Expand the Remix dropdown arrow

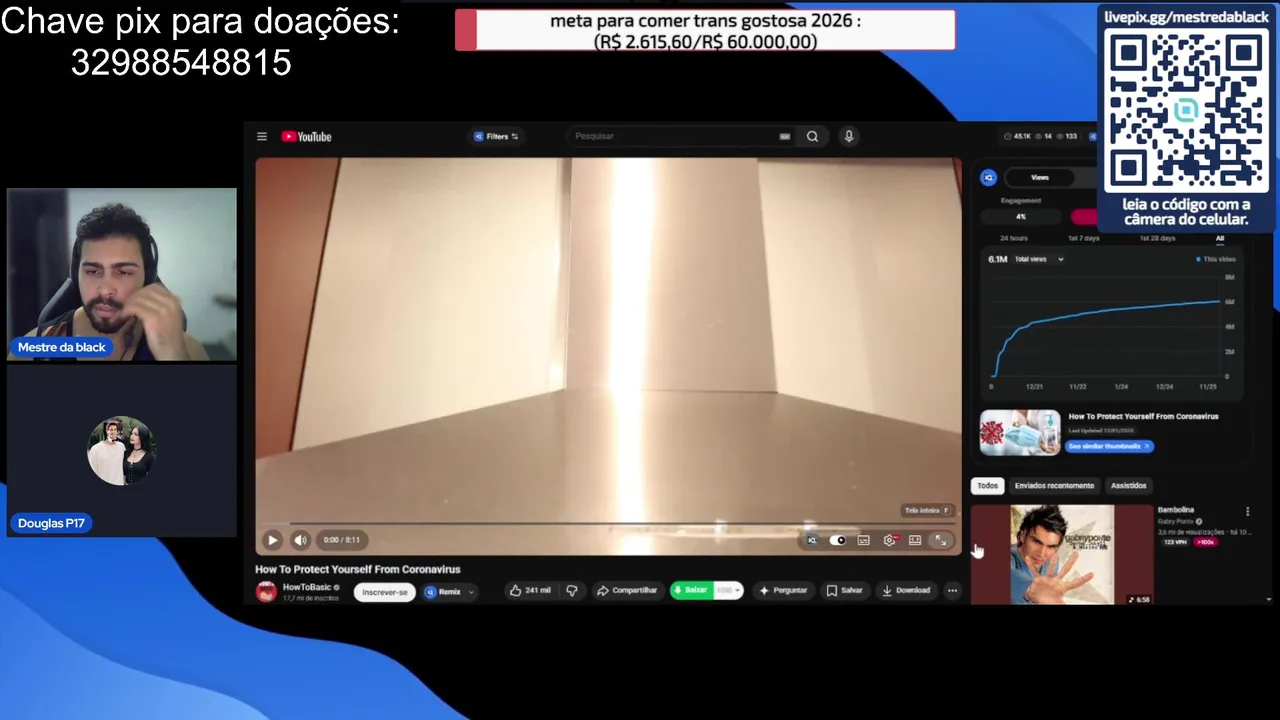[x=470, y=592]
